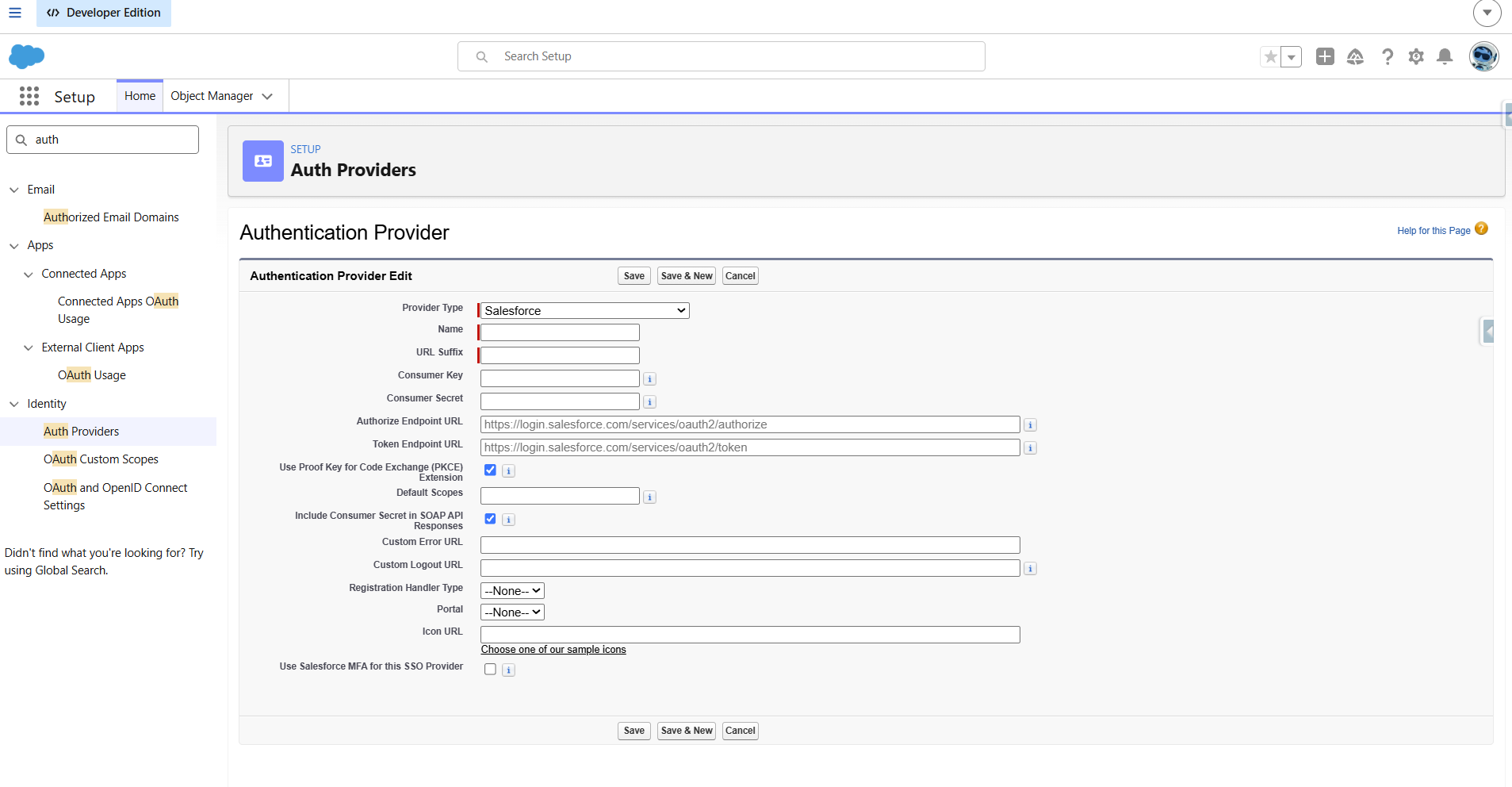Open the Notifications bell icon

(x=1445, y=56)
